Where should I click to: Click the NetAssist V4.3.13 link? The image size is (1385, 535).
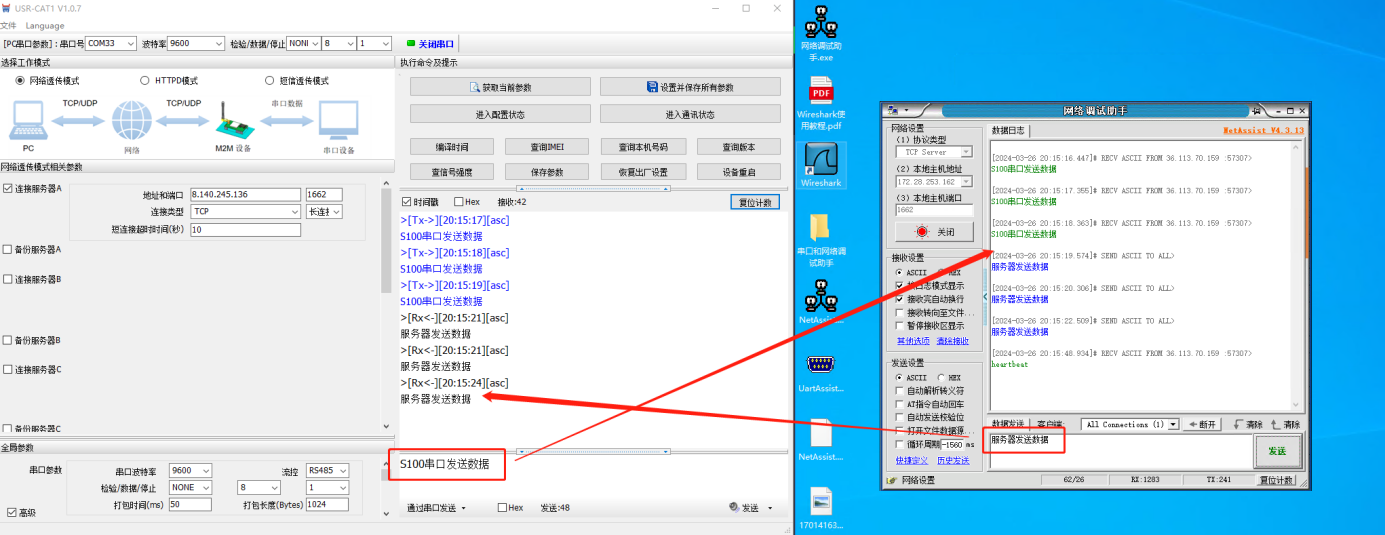click(x=1263, y=130)
